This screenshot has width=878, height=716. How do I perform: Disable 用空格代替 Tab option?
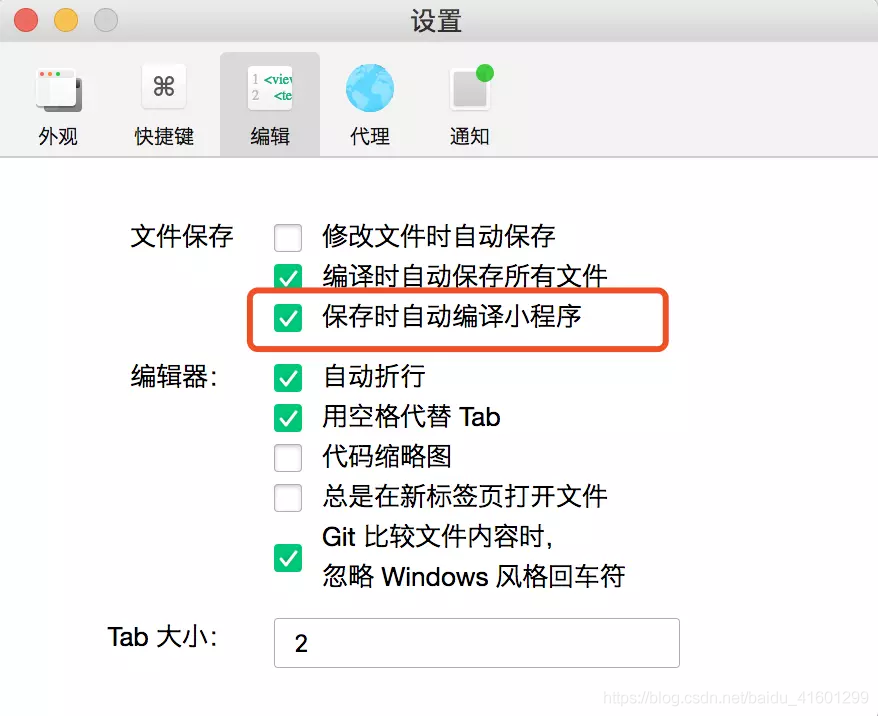[x=288, y=418]
